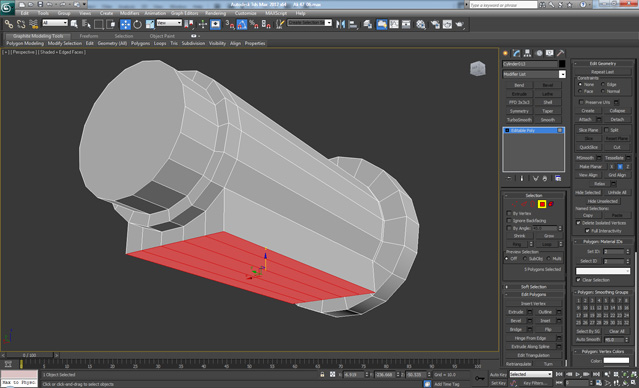
Task: Switch to the Freeform ribbon tab
Action: 89,36
